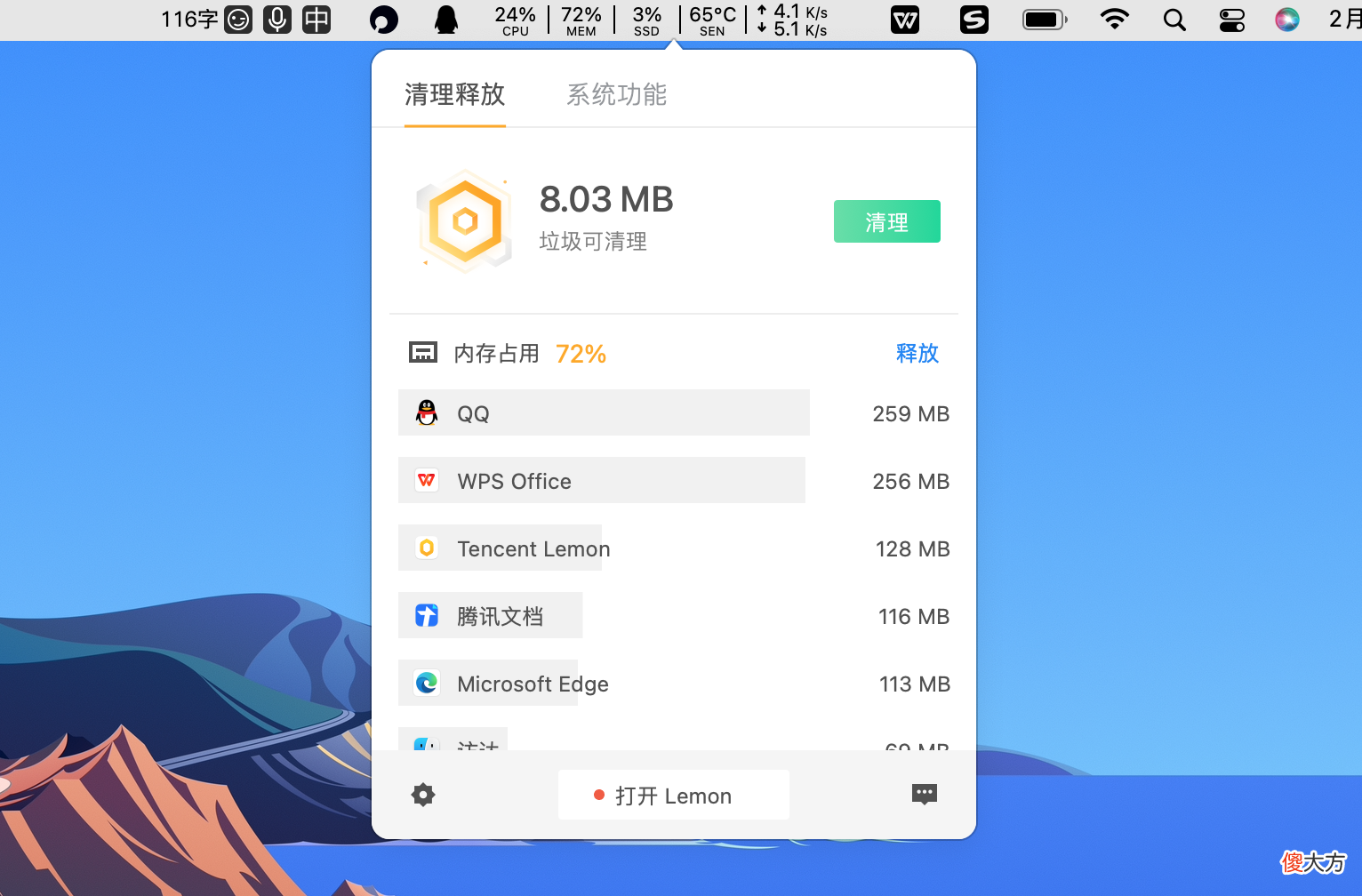The image size is (1362, 896).
Task: Click the microphone input icon in menu bar
Action: point(277,20)
